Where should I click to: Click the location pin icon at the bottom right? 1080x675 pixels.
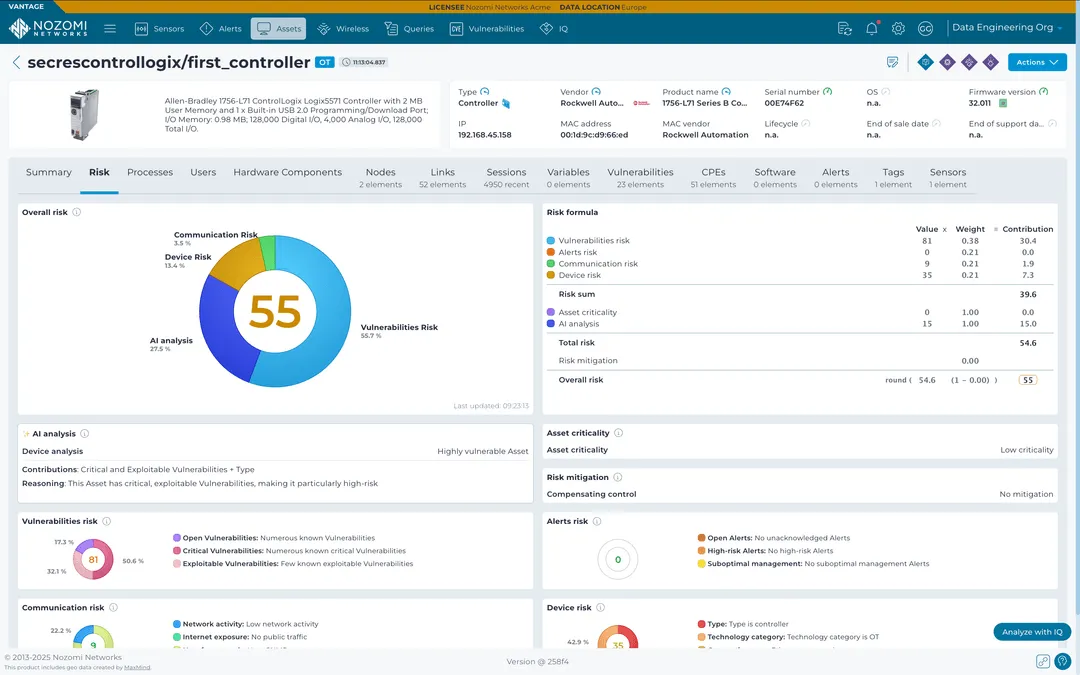pos(1063,662)
